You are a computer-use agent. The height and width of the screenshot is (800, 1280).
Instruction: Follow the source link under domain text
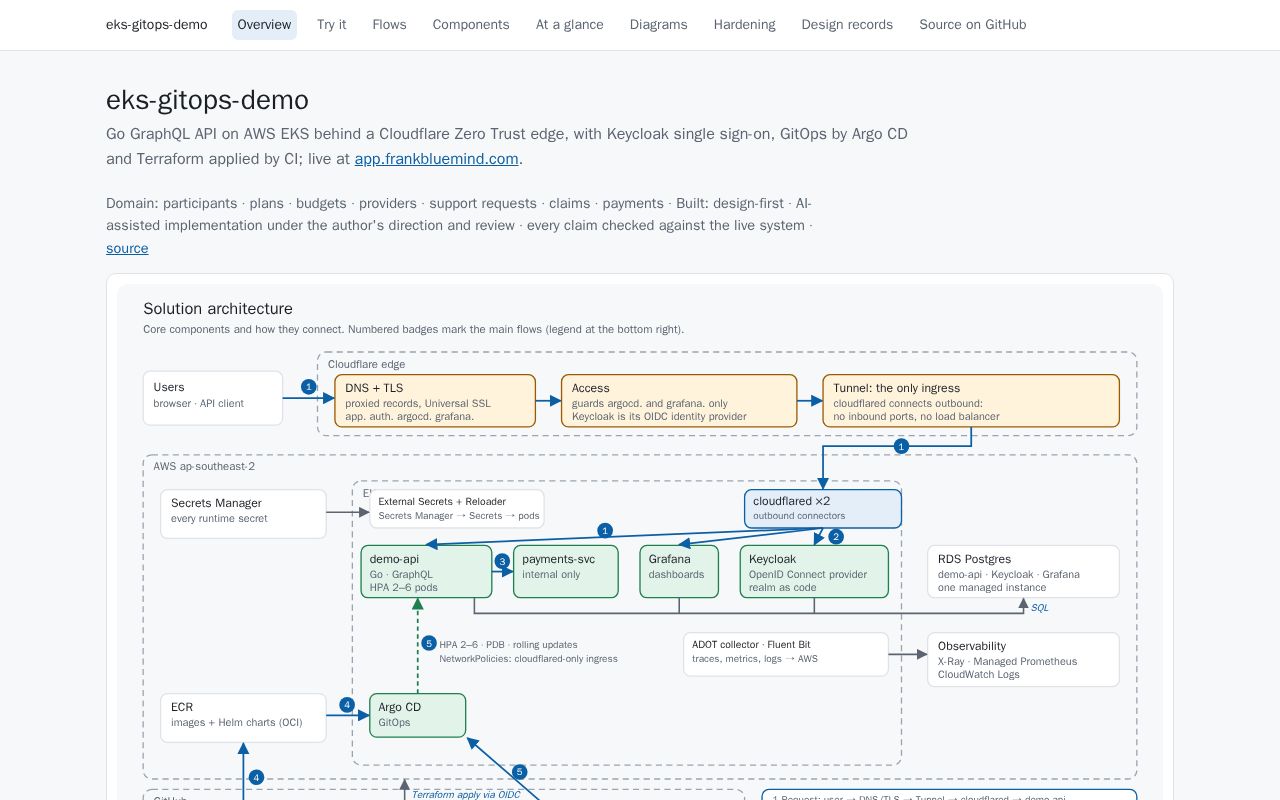point(127,249)
